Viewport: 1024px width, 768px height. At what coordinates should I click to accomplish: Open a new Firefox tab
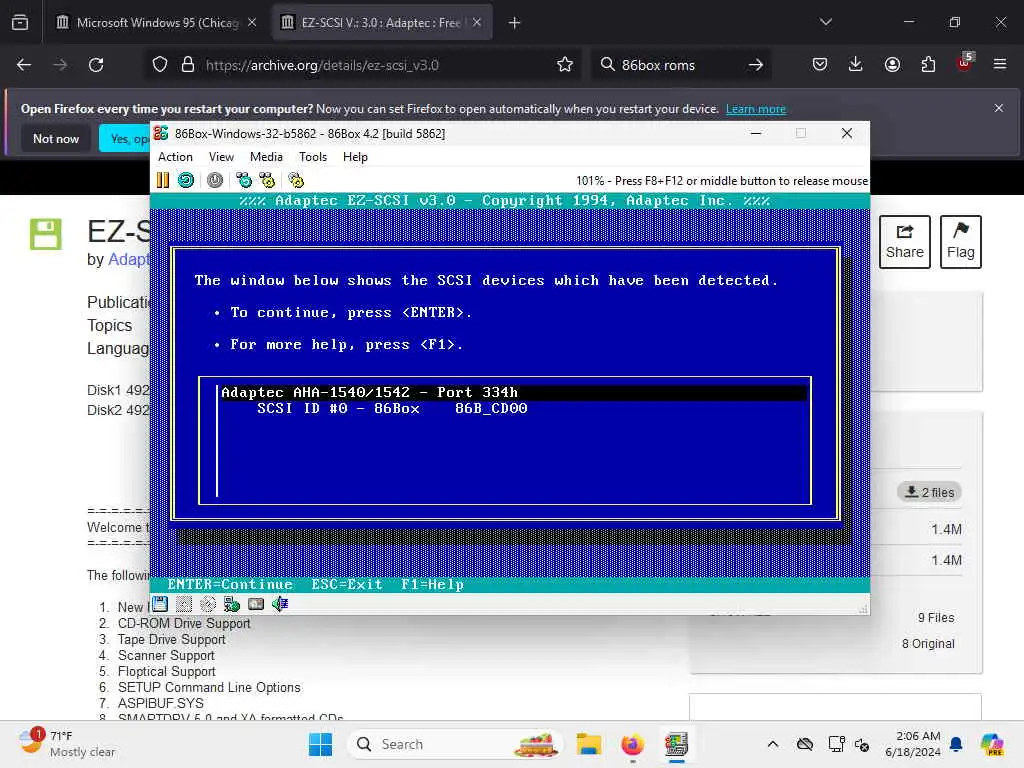[515, 23]
